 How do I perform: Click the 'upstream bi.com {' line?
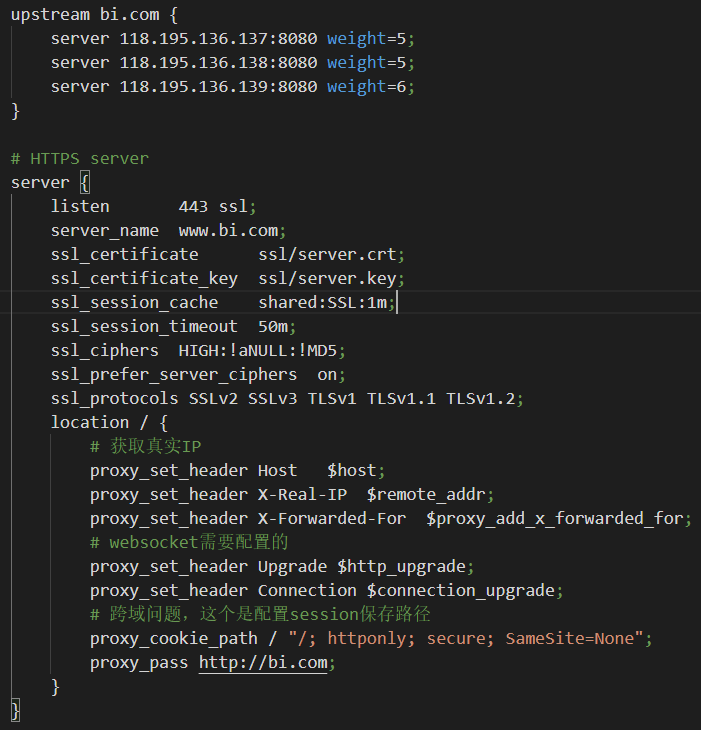point(94,15)
